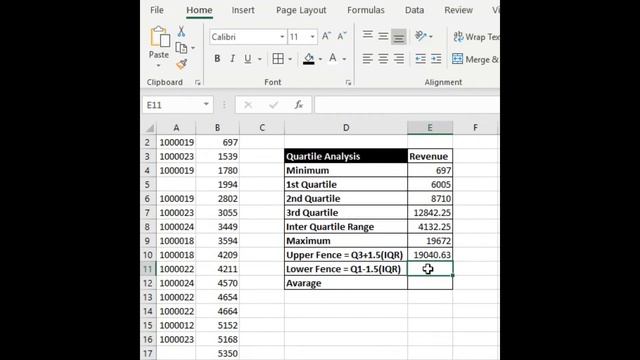The width and height of the screenshot is (640, 360).
Task: Select the Format Painter brush
Action: tap(182, 64)
